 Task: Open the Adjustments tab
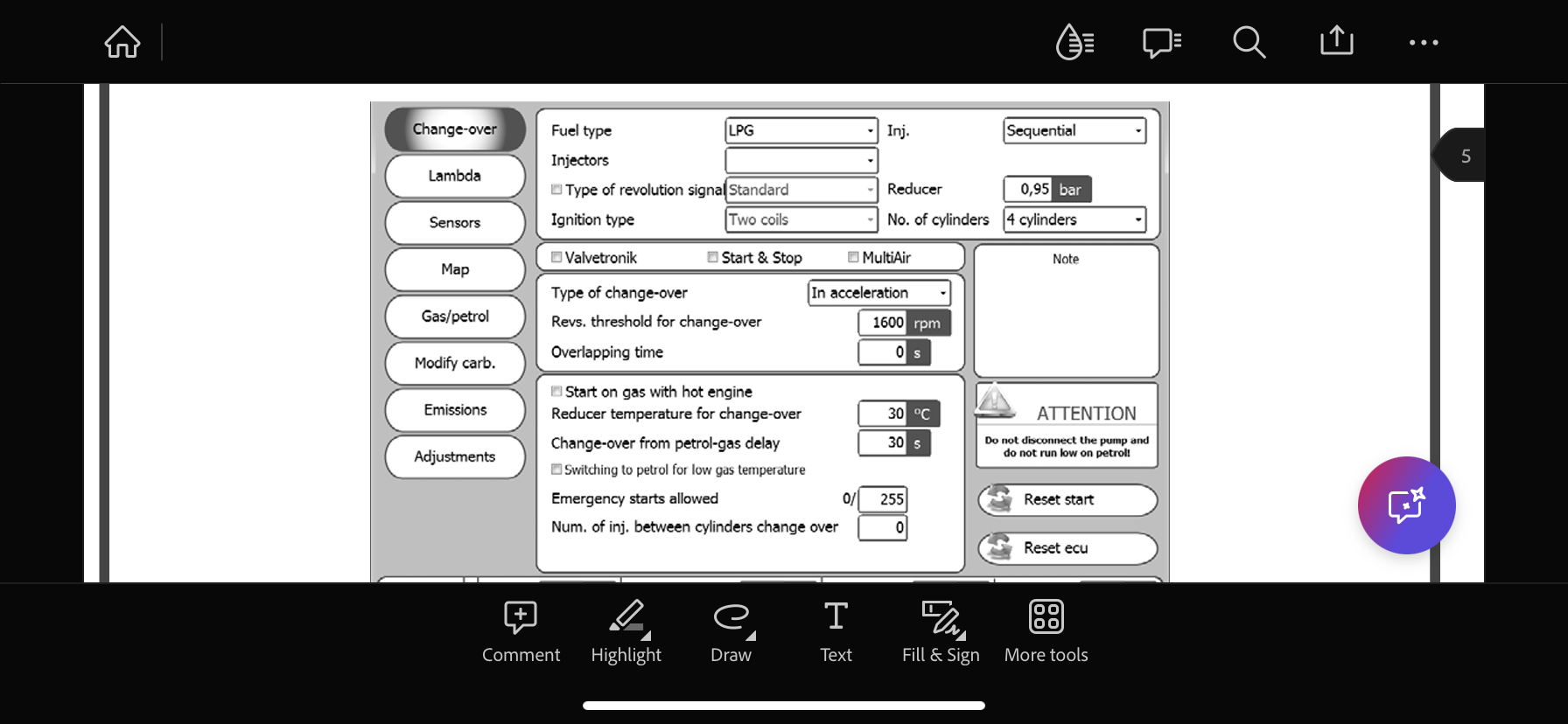point(455,456)
